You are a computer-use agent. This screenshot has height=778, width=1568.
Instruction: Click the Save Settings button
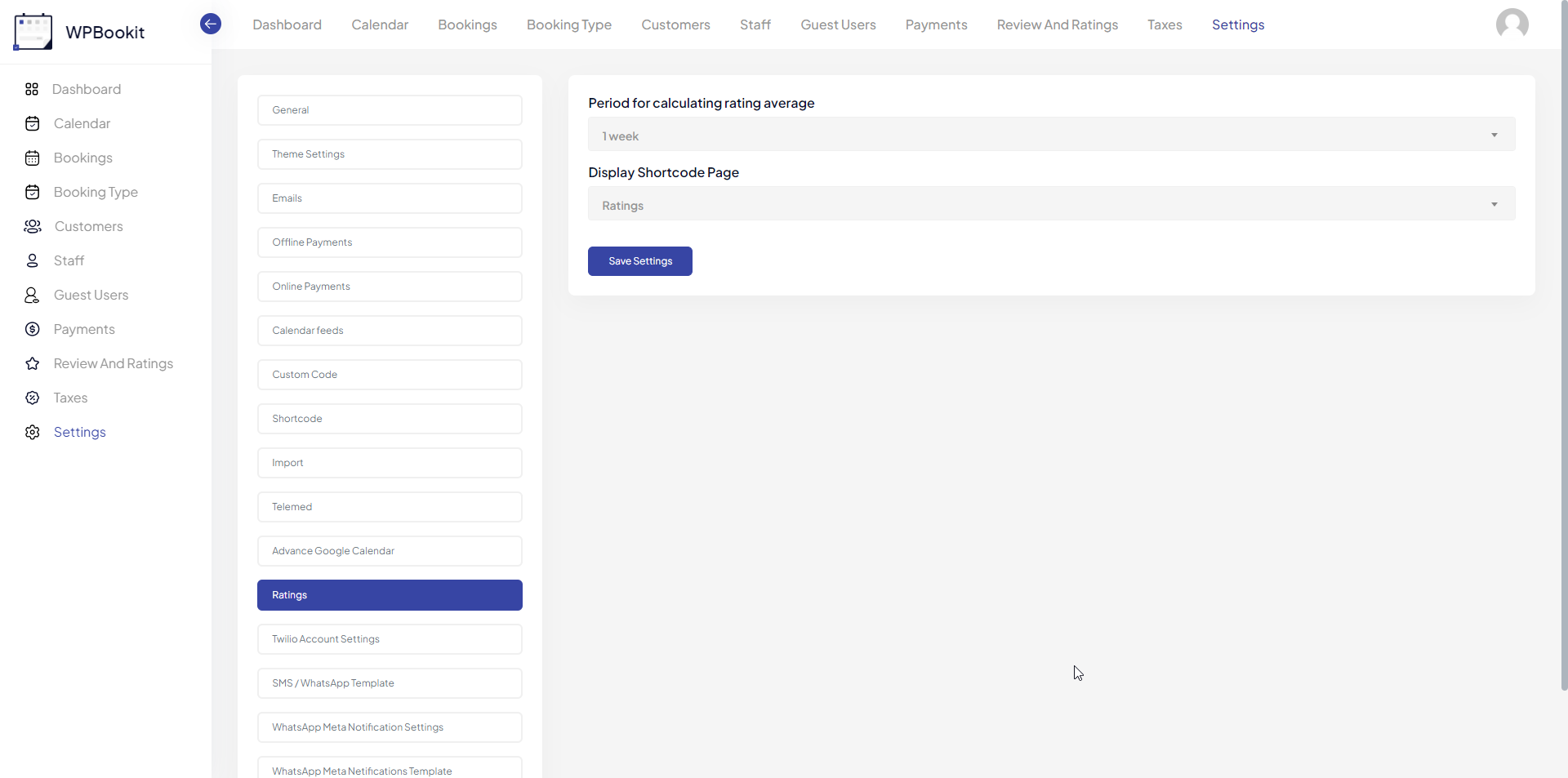[639, 260]
